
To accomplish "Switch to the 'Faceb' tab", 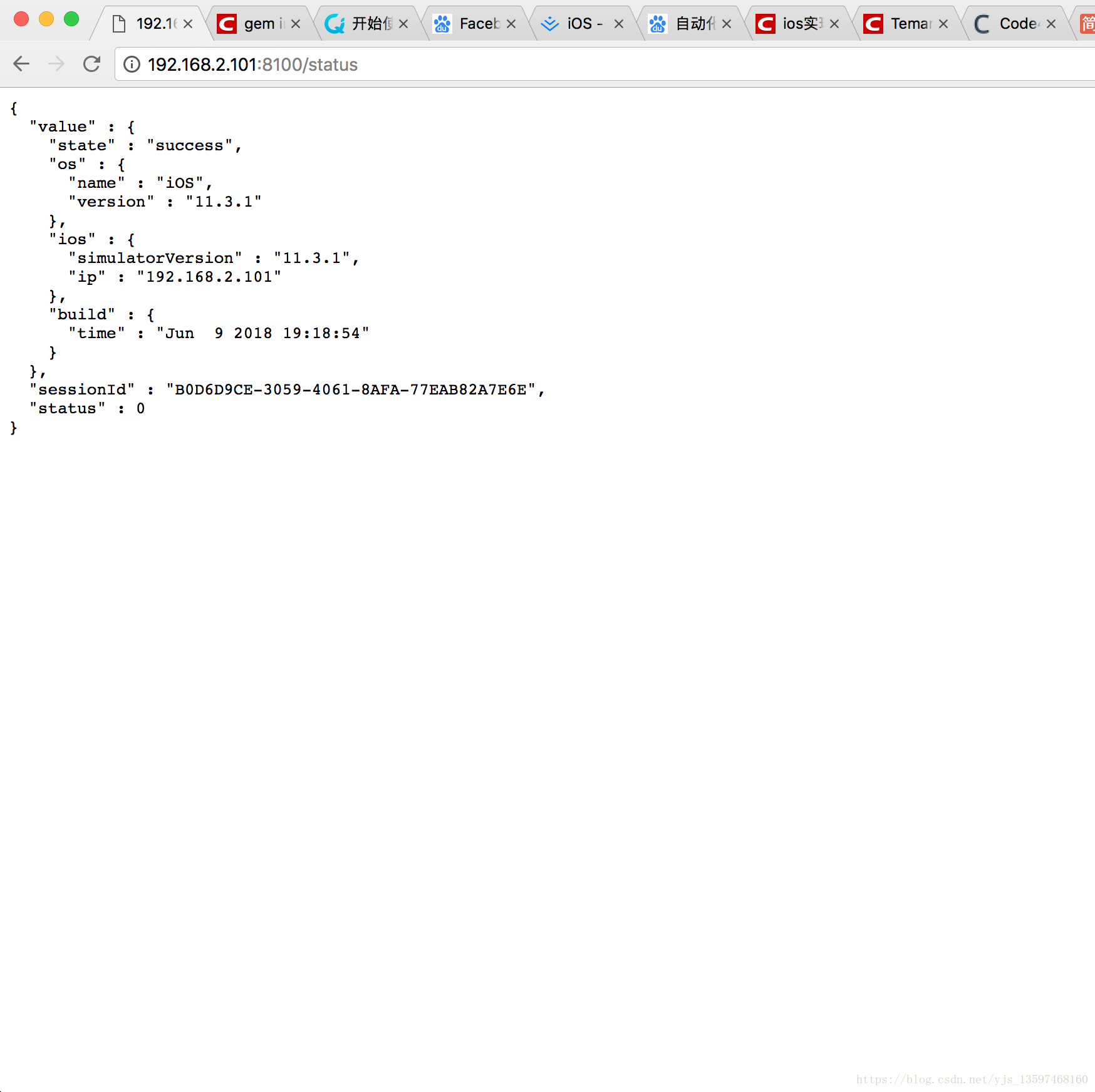I will coord(474,24).
